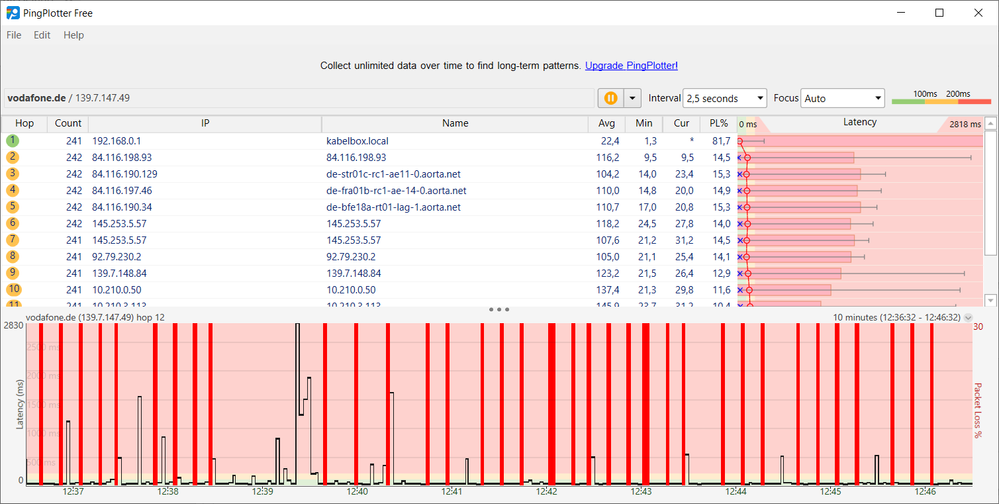The height and width of the screenshot is (504, 999).
Task: Click the three-dot divider grip handle
Action: (x=499, y=310)
